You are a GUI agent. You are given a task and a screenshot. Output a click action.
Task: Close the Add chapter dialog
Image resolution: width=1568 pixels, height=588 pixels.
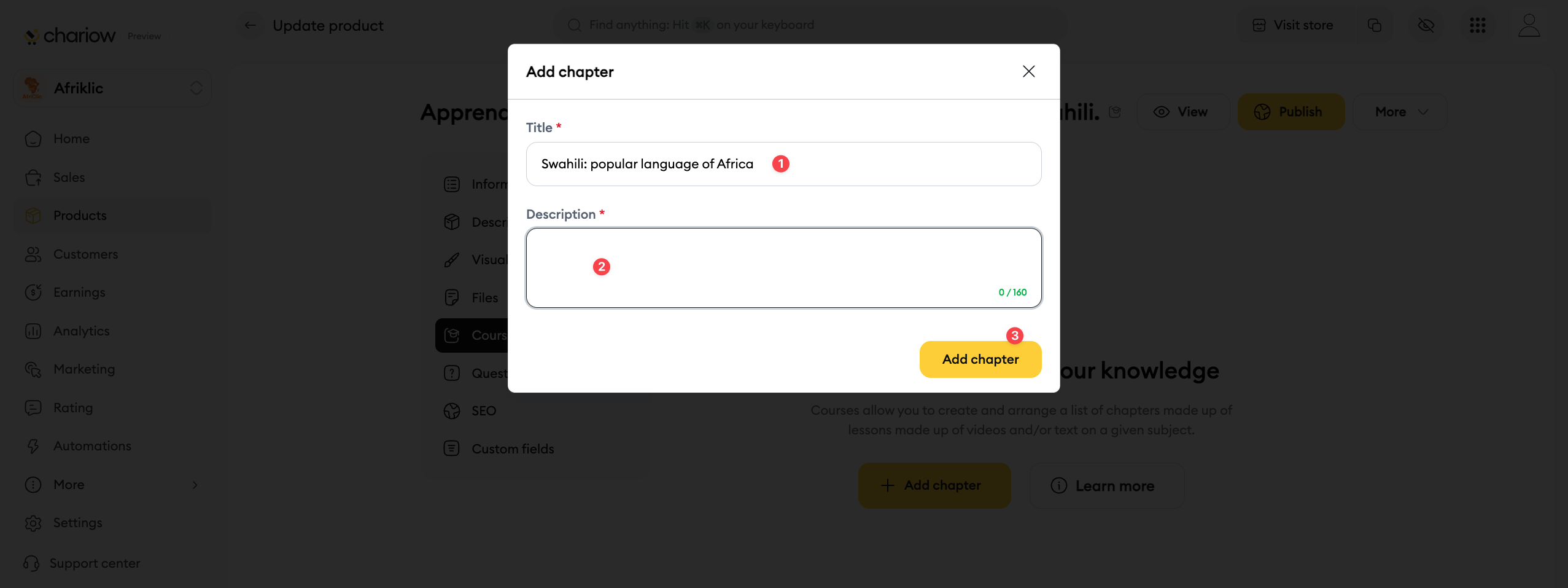coord(1028,71)
